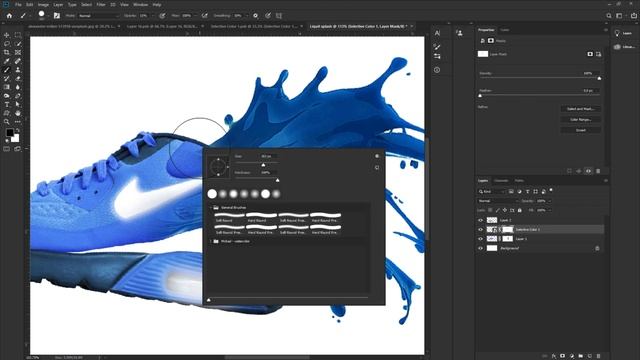This screenshot has height=360, width=640.
Task: Open the File menu
Action: point(18,4)
